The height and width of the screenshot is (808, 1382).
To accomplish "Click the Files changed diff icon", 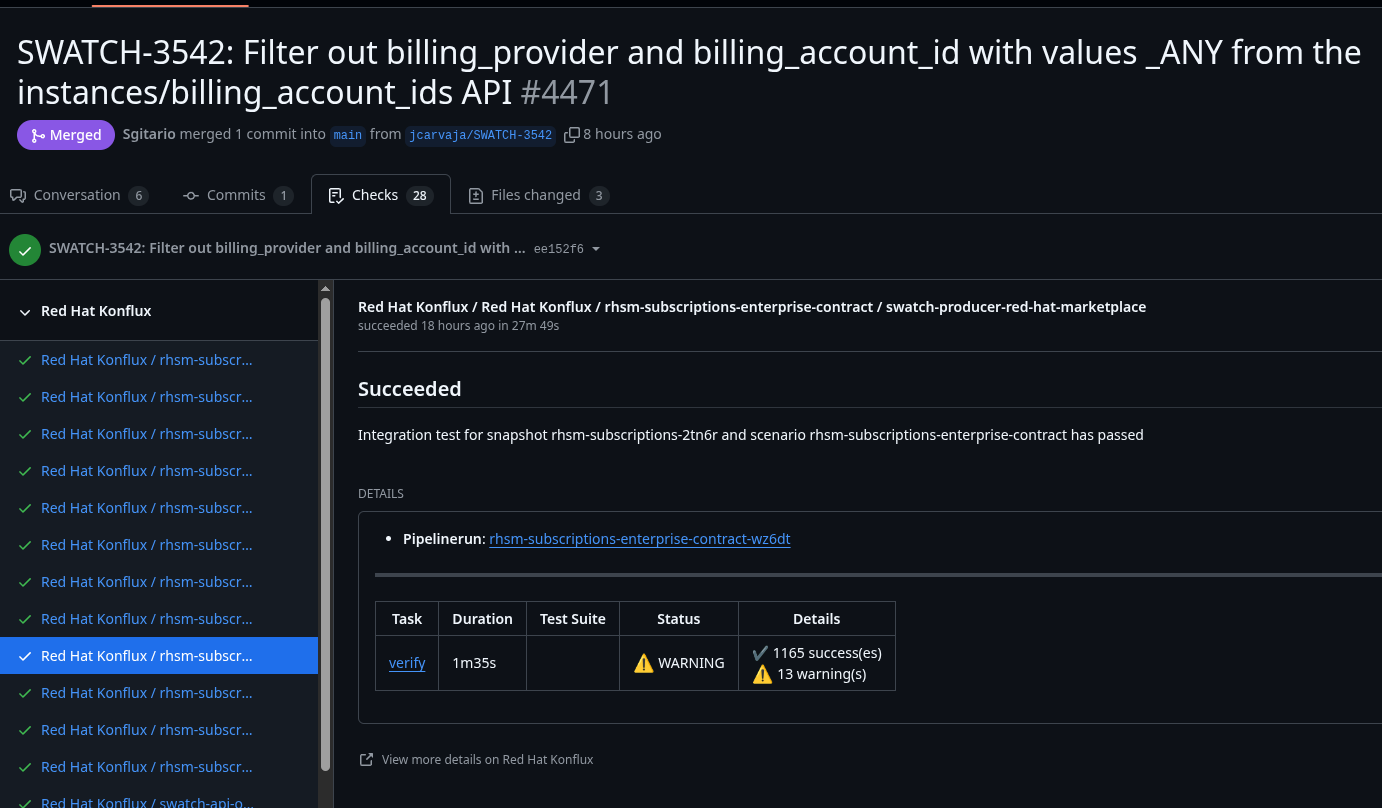I will (x=476, y=196).
